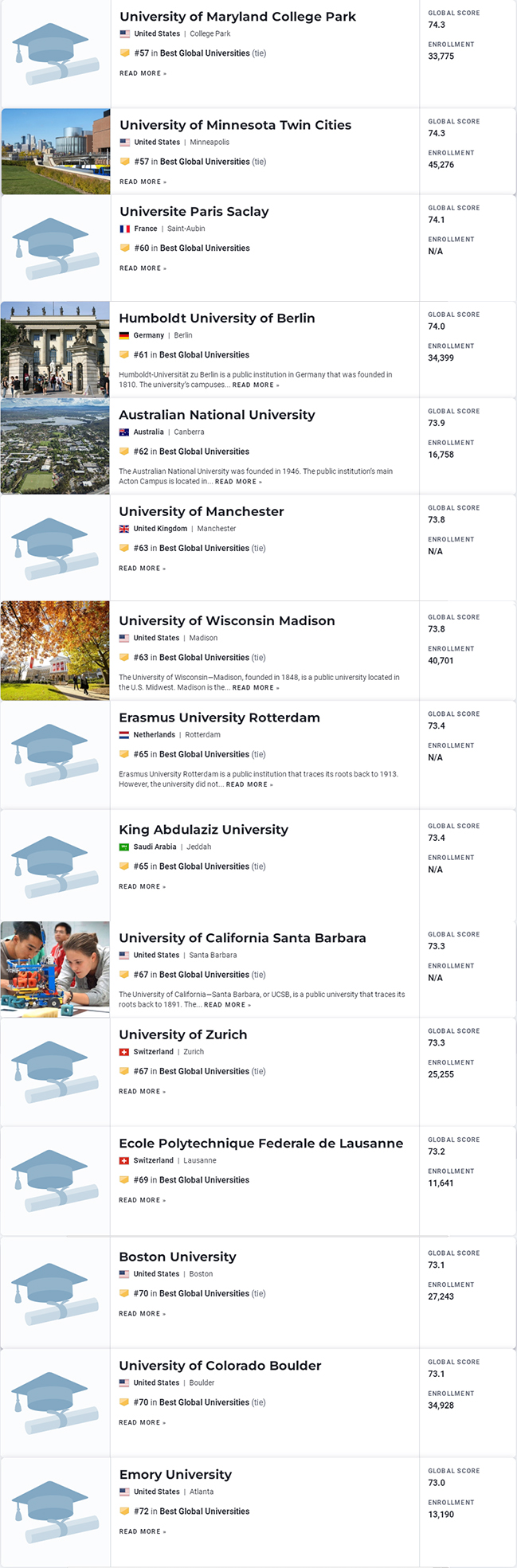Expand Read More under King Abdulaziz University
The image size is (517, 1568).
[142, 886]
